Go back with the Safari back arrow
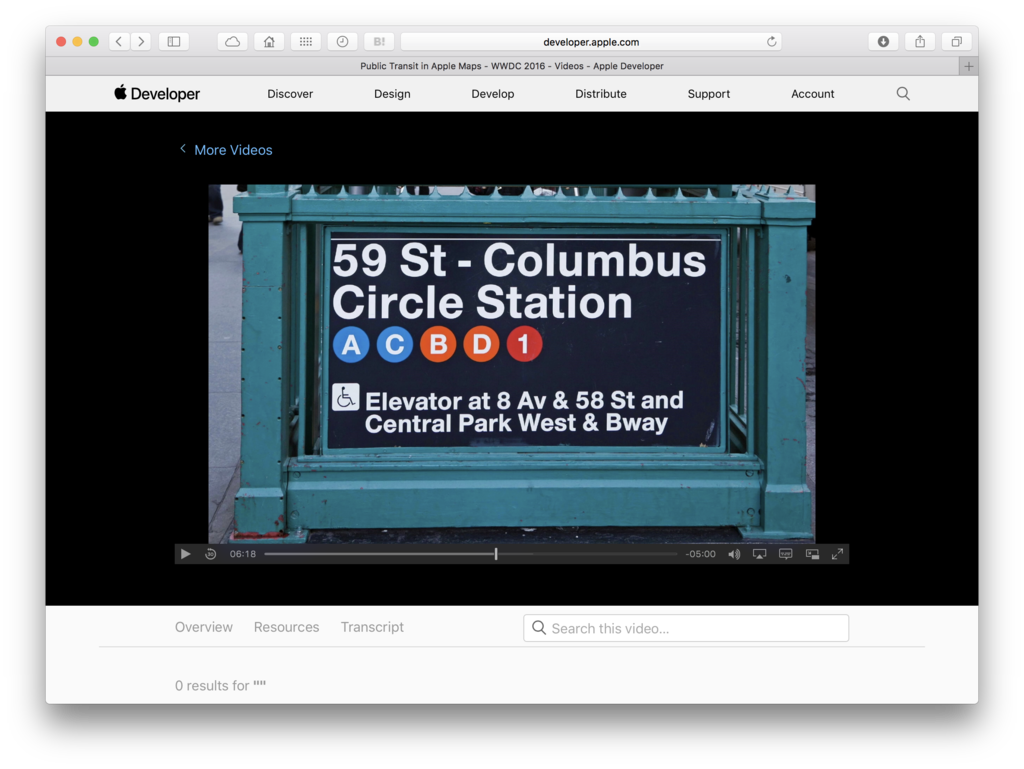The width and height of the screenshot is (1024, 769). (119, 42)
